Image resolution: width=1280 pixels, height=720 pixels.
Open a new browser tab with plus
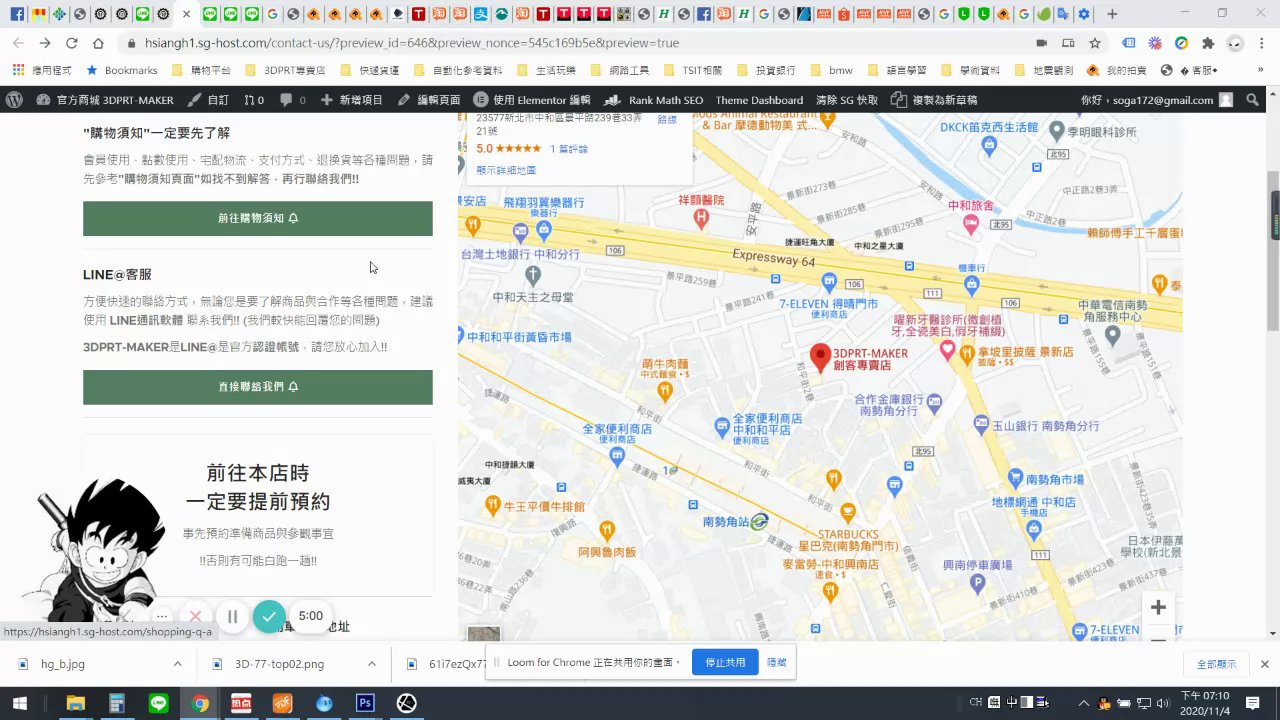coord(1112,14)
